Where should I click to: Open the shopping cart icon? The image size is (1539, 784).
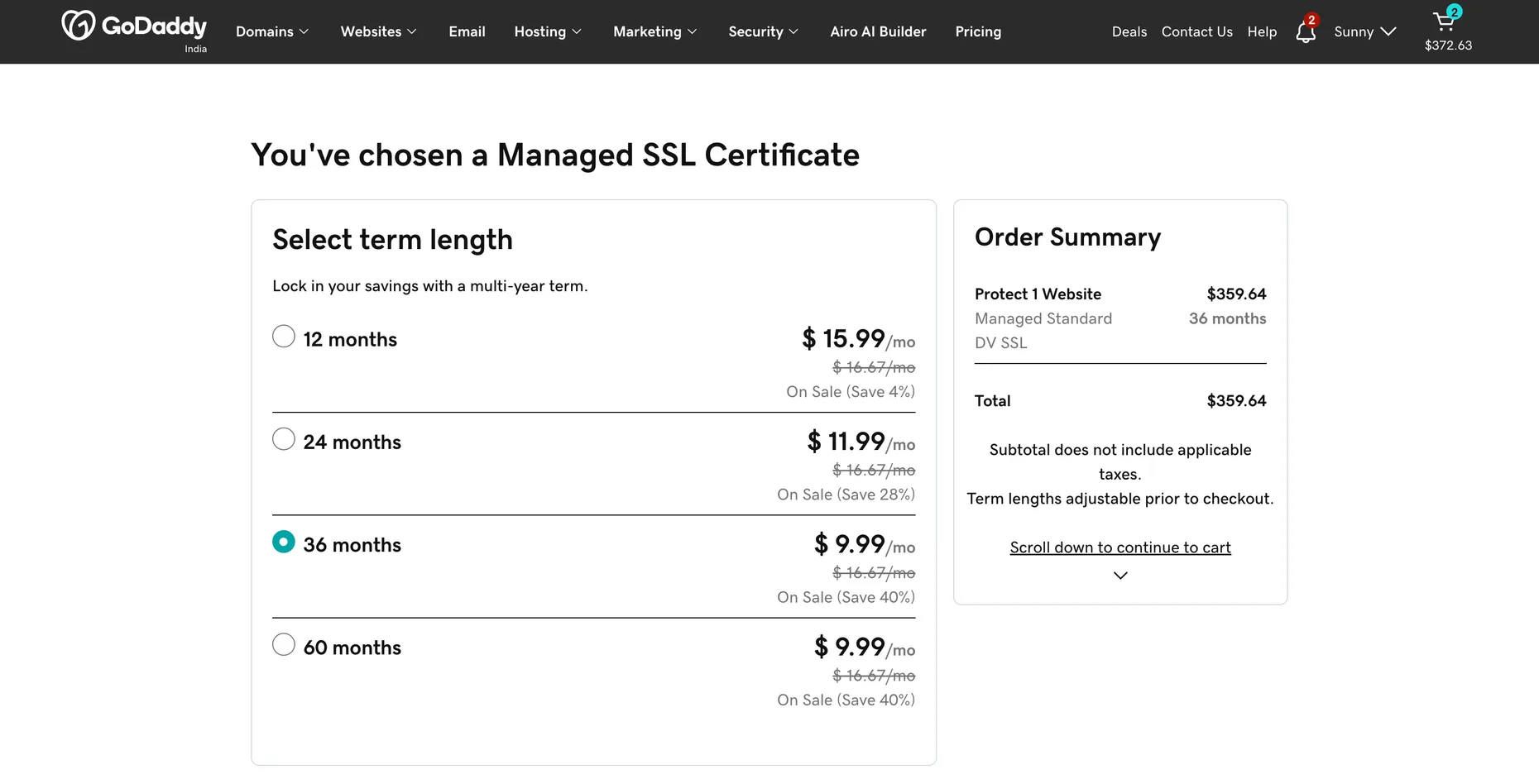pyautogui.click(x=1445, y=22)
